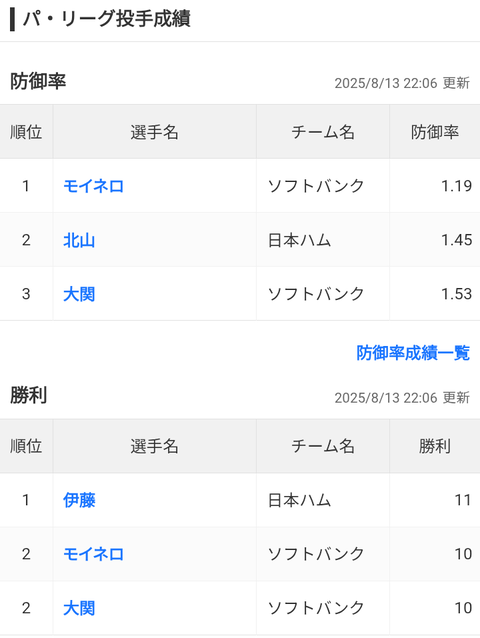Click 防御率 column header
Screen dimensions: 480x638
pos(435,132)
